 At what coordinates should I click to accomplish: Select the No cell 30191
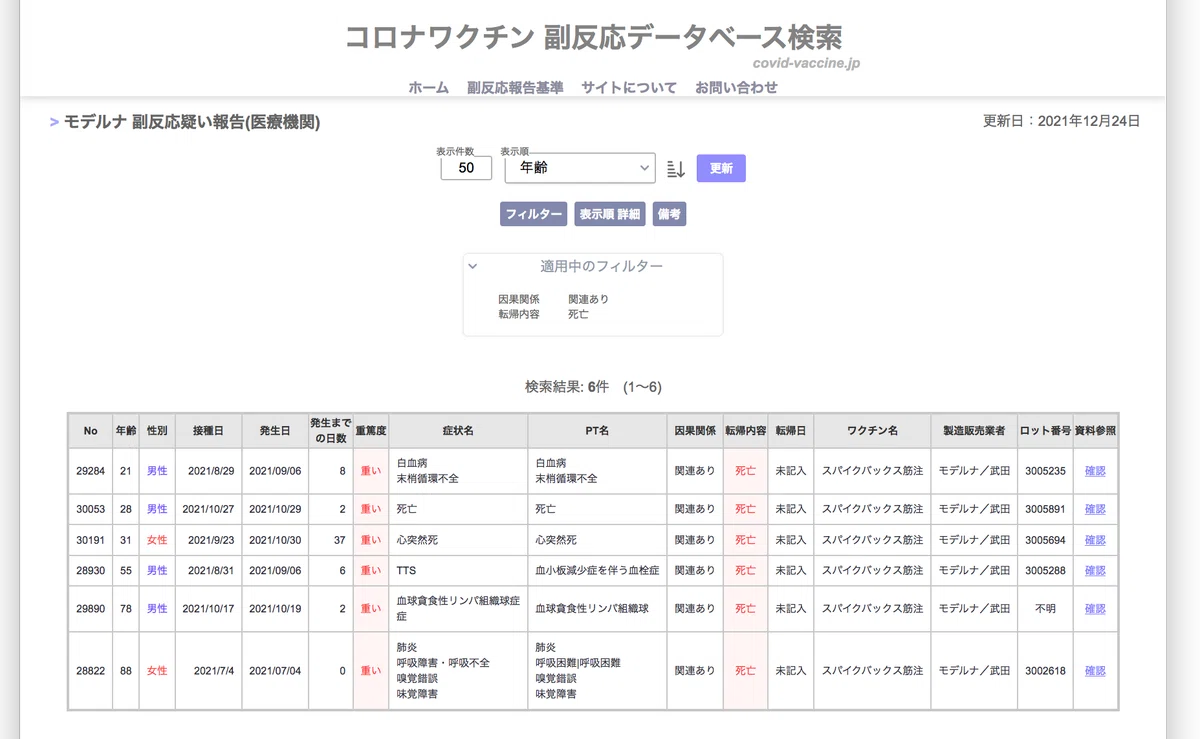click(x=91, y=540)
